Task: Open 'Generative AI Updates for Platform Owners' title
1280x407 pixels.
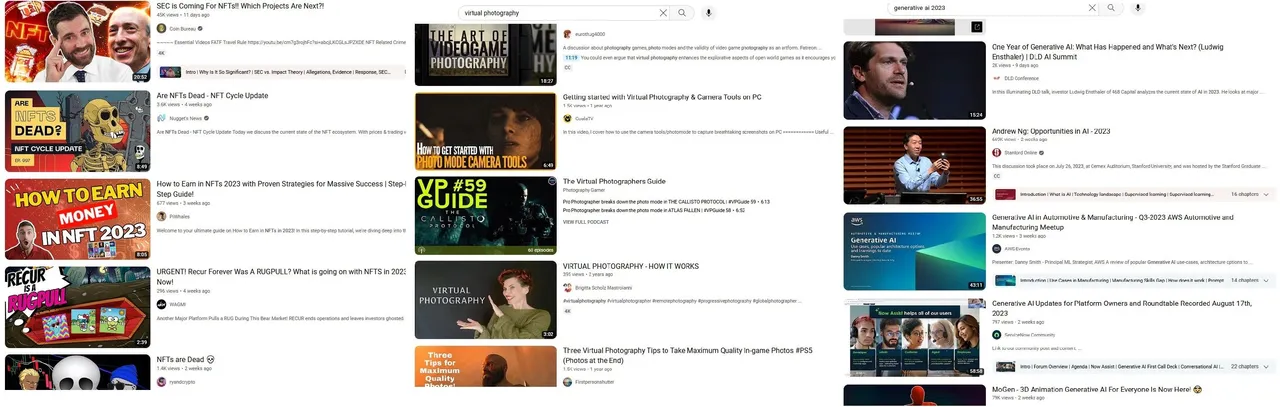Action: (1122, 308)
